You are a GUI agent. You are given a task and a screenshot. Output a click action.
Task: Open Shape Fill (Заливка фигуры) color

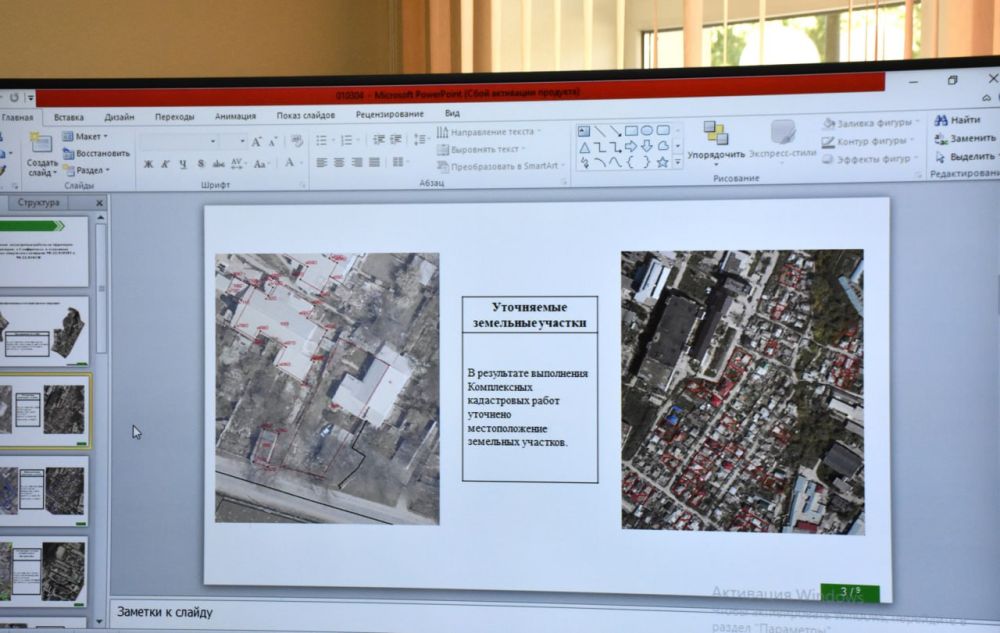[x=871, y=123]
